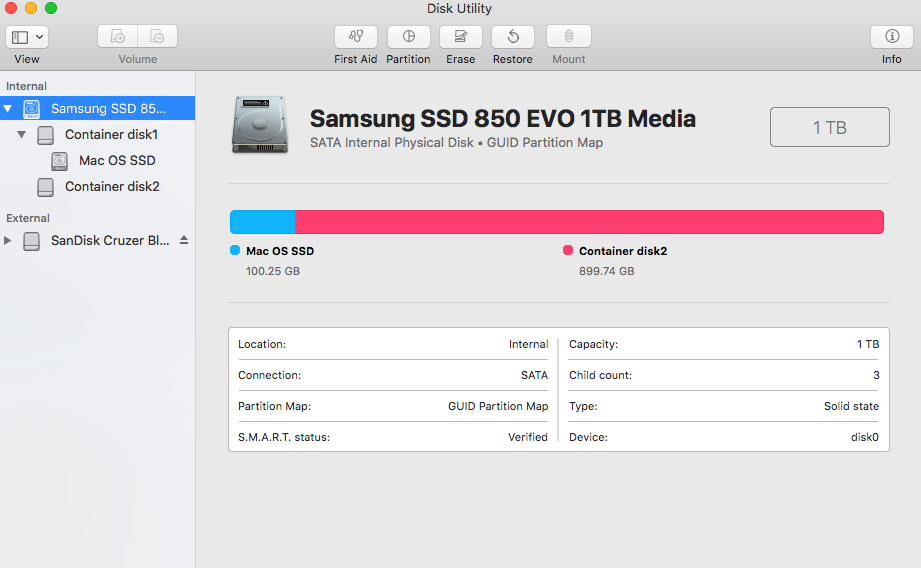This screenshot has width=921, height=568.
Task: Click the Connection value SATA
Action: coord(534,375)
